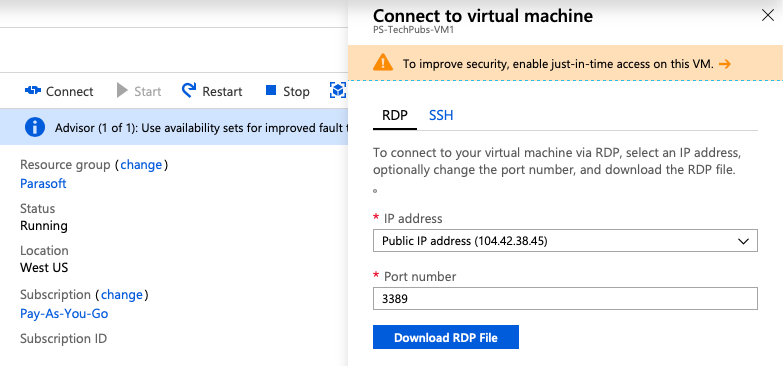Change the Subscription
This screenshot has height=366, width=783.
point(122,295)
